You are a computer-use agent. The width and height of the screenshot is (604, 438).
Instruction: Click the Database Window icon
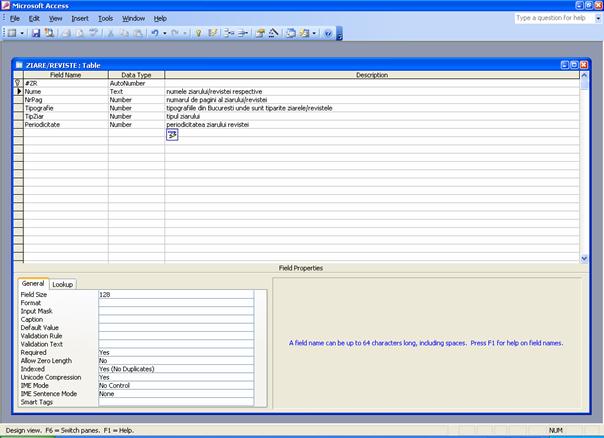[x=291, y=33]
